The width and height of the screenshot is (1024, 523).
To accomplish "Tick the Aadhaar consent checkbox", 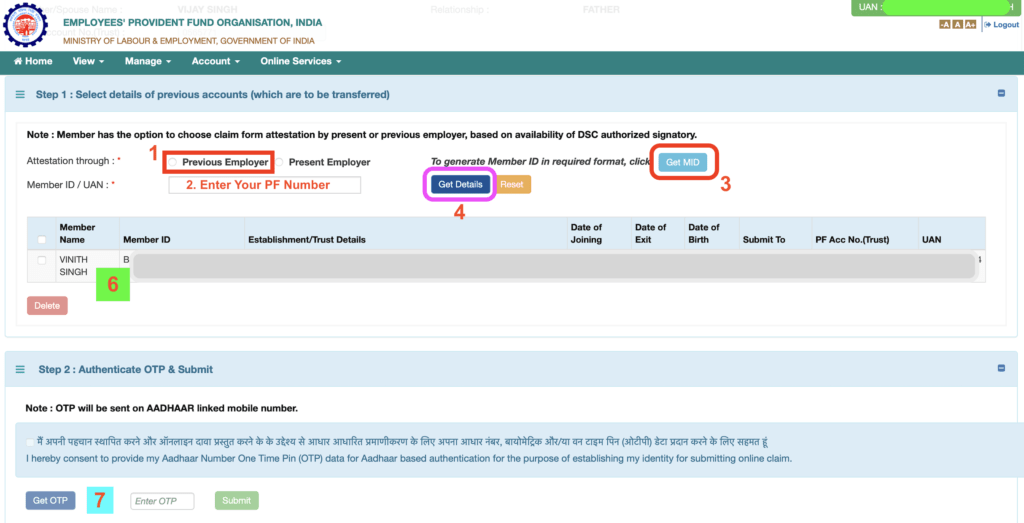I will (30, 442).
